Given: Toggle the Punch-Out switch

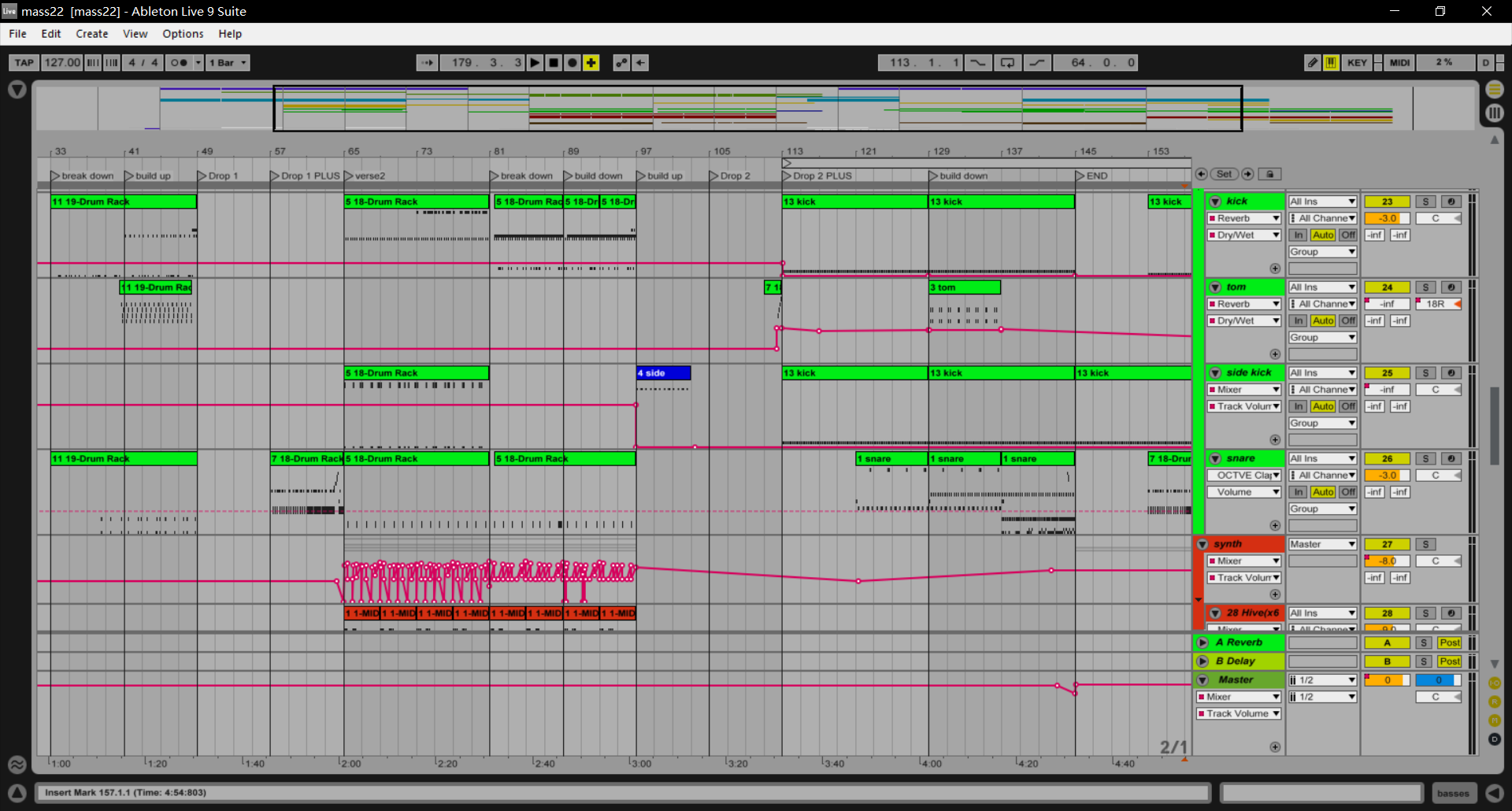Looking at the screenshot, I should [x=1037, y=63].
